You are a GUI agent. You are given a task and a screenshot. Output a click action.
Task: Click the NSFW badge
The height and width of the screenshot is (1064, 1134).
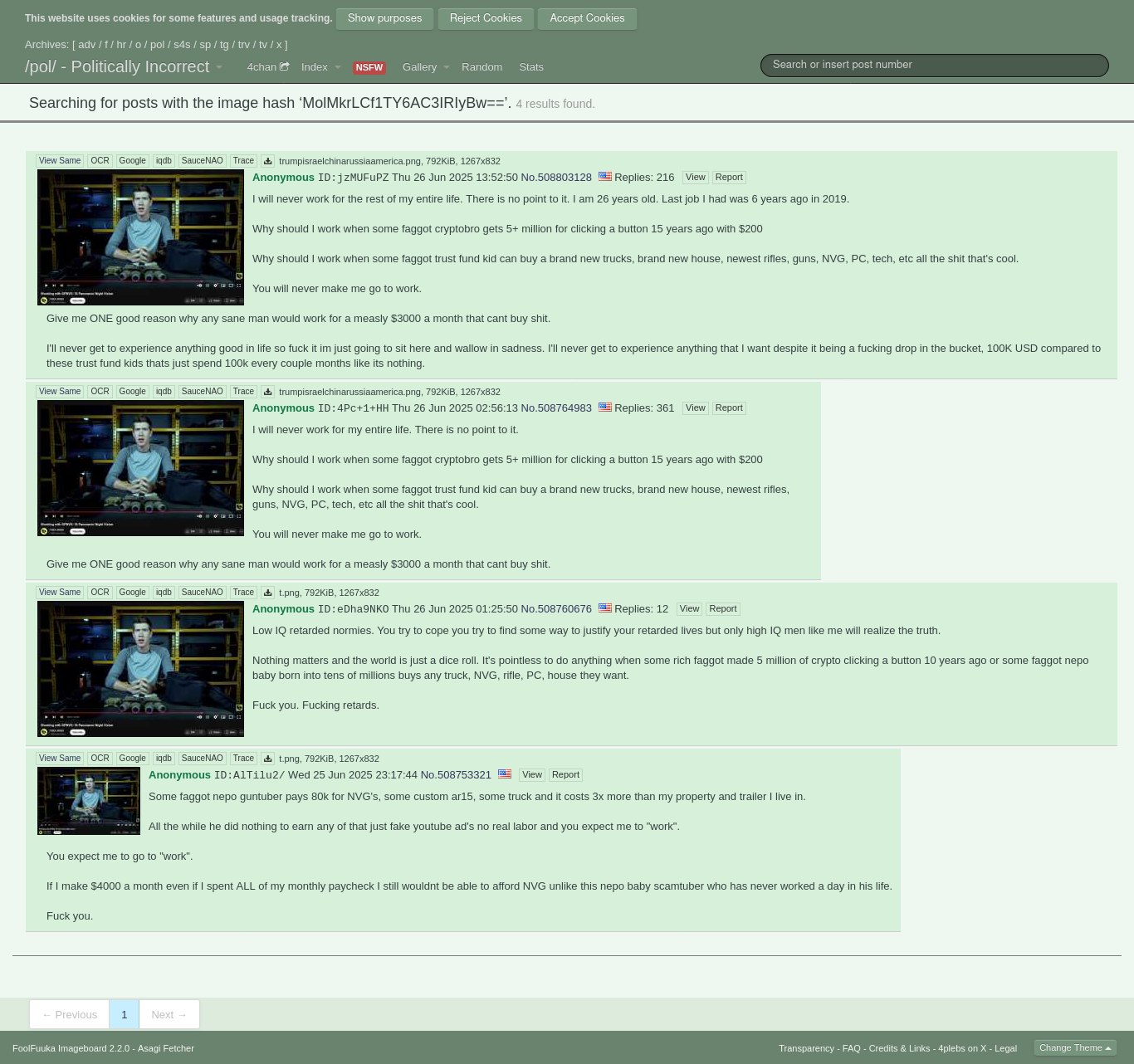pyautogui.click(x=369, y=68)
